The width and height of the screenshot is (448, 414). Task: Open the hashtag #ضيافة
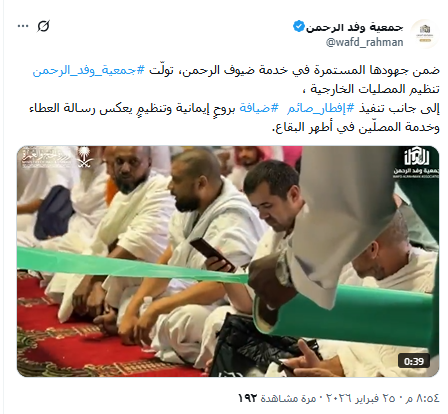click(259, 108)
